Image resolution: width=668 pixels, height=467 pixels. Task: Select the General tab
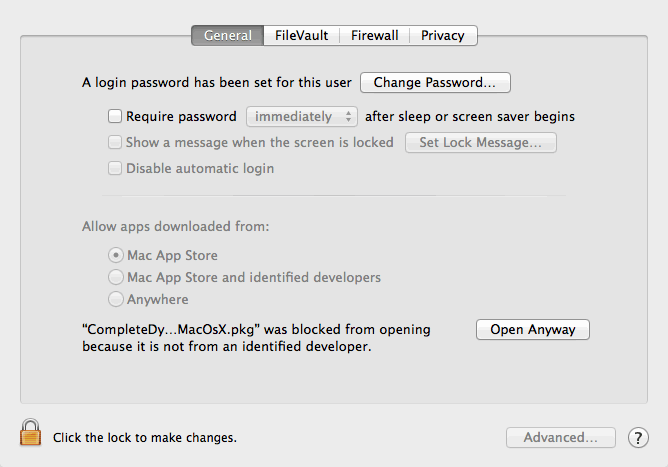pos(227,35)
